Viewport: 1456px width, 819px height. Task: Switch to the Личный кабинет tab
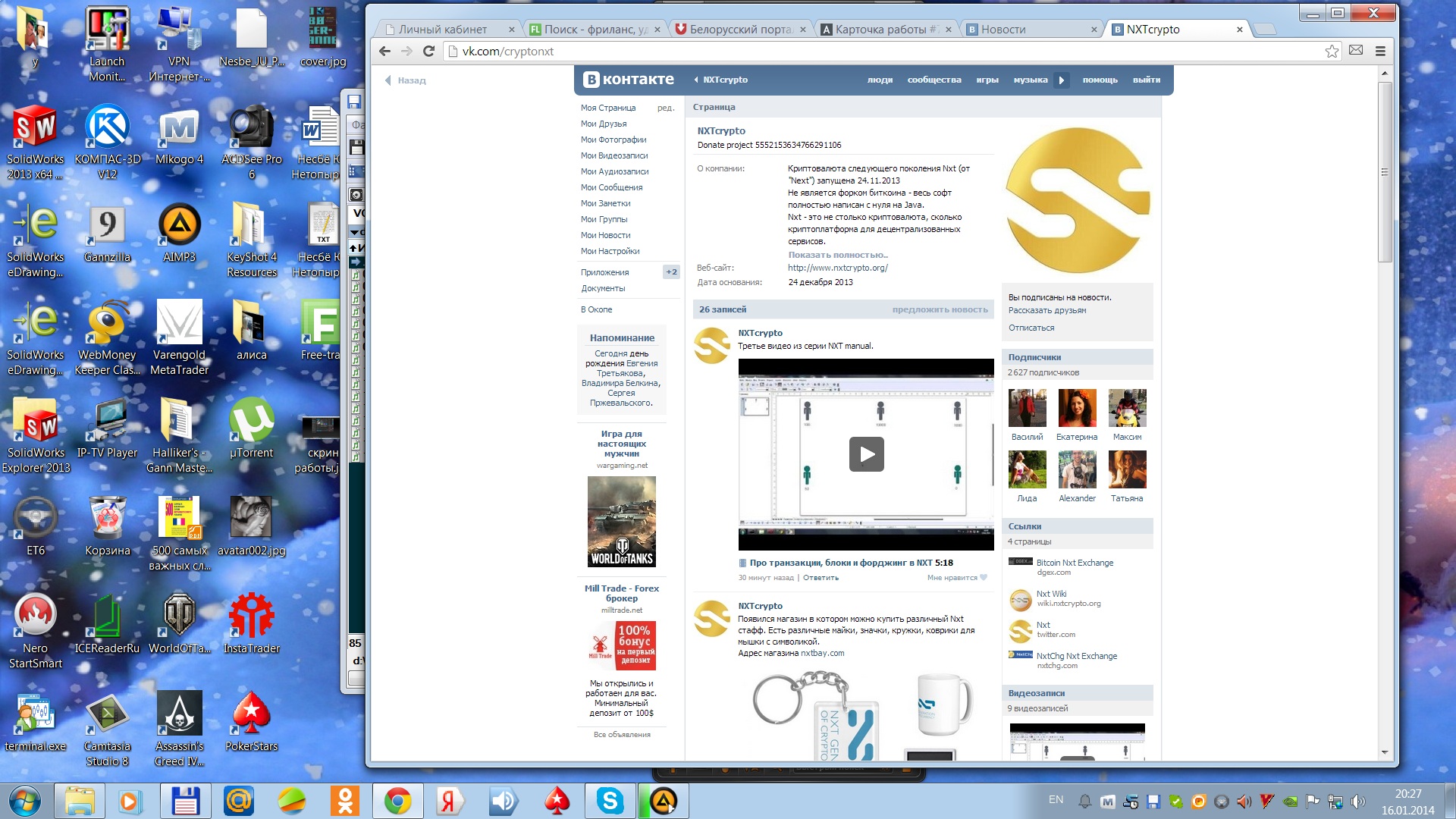pos(450,30)
